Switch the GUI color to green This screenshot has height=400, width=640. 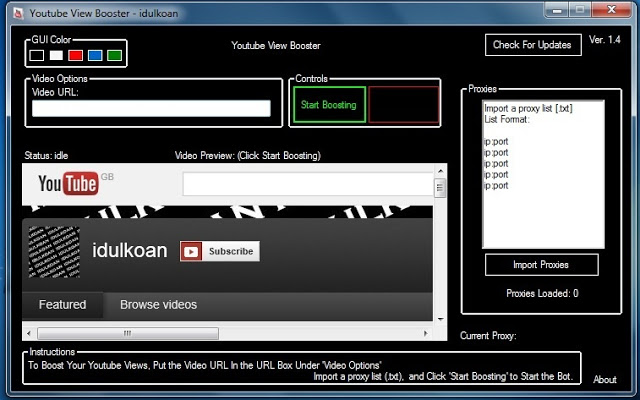114,55
